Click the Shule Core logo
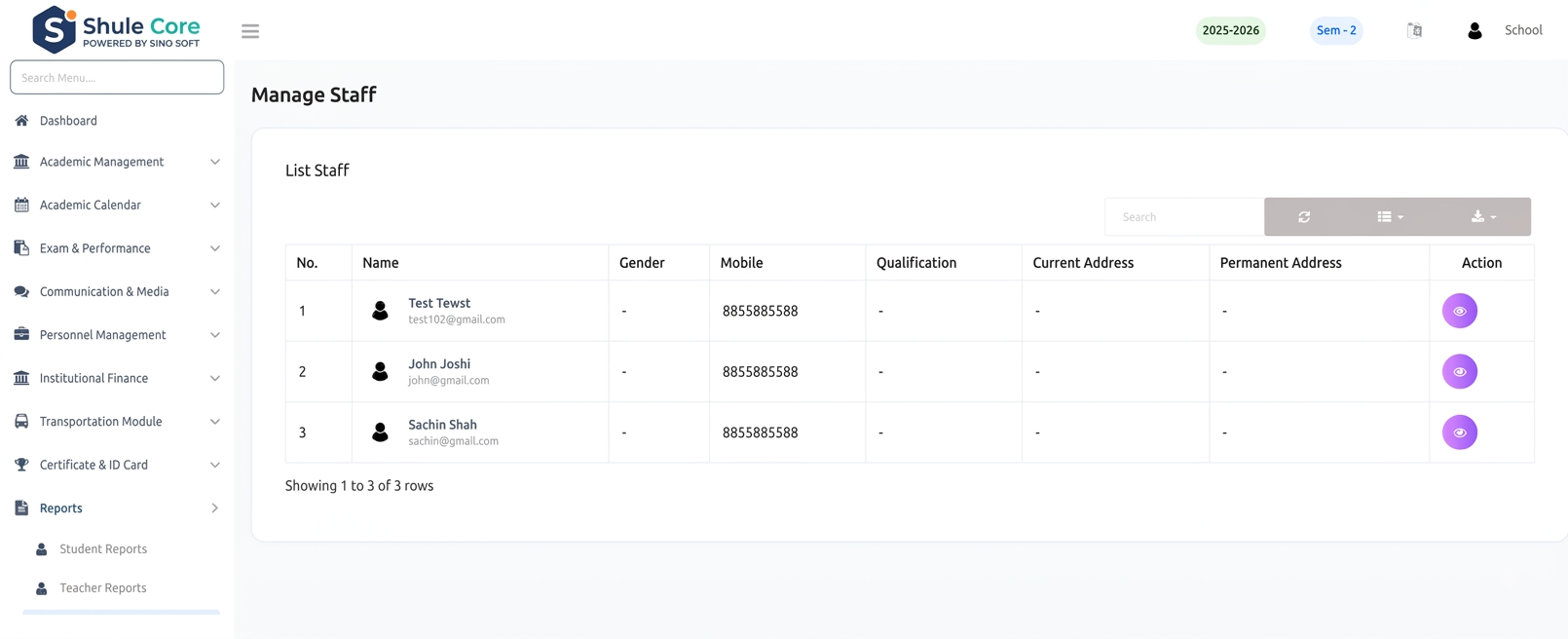This screenshot has width=1568, height=639. coord(116,29)
